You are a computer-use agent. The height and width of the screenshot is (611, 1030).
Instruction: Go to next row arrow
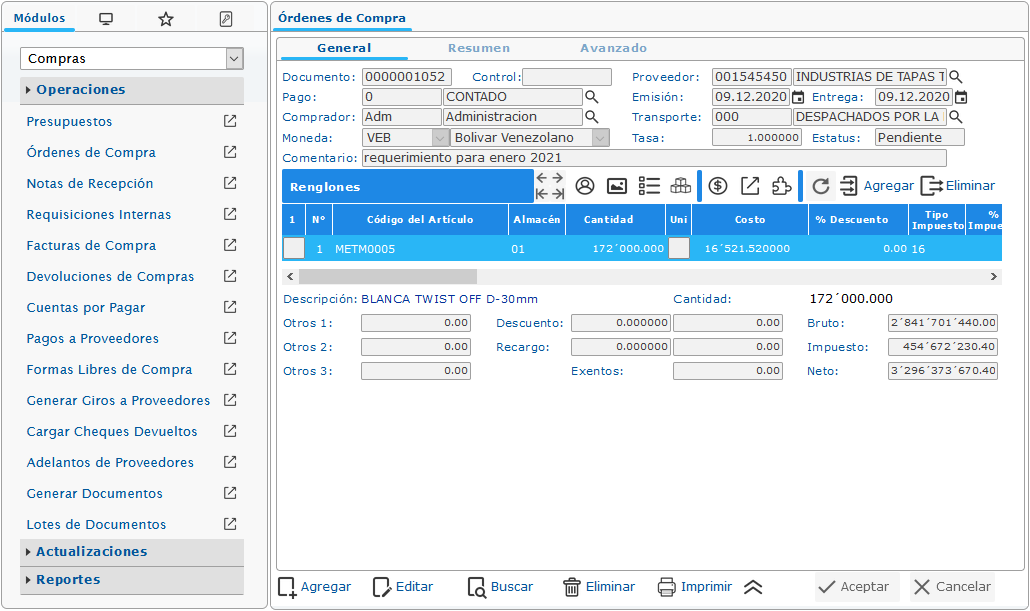click(x=558, y=178)
